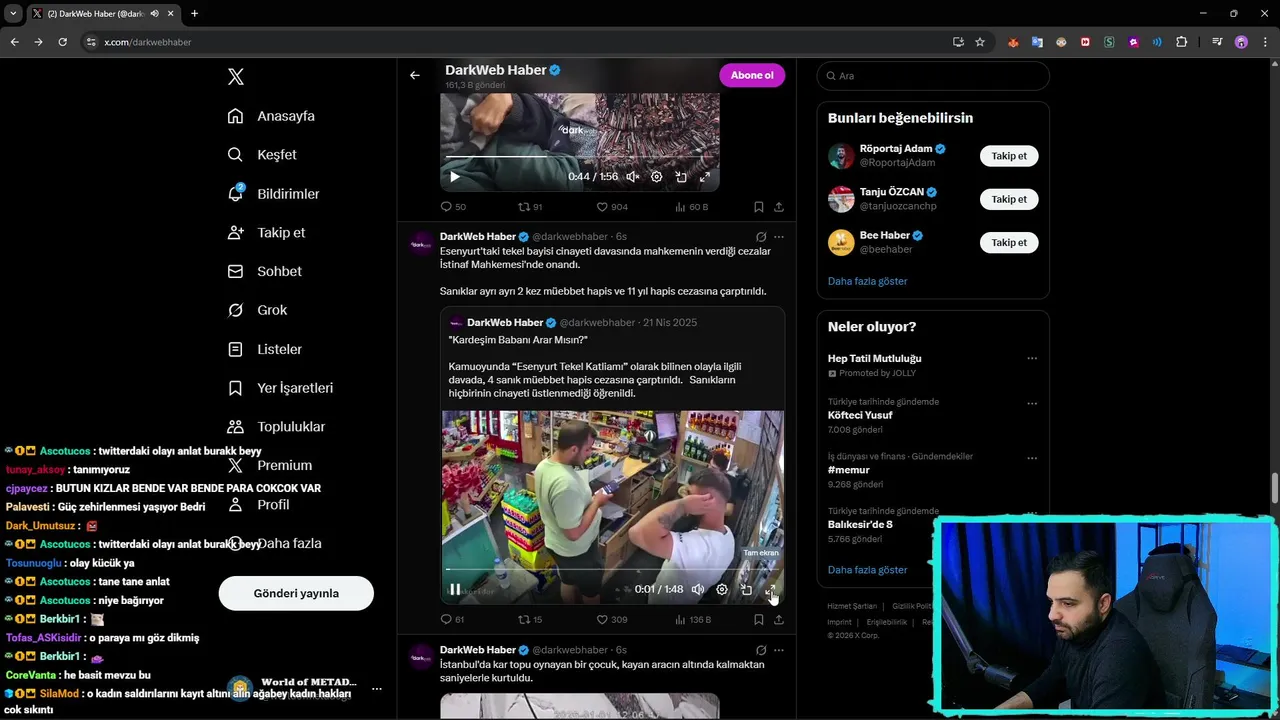
Task: Click Daha fazla göster under trends
Action: [867, 570]
